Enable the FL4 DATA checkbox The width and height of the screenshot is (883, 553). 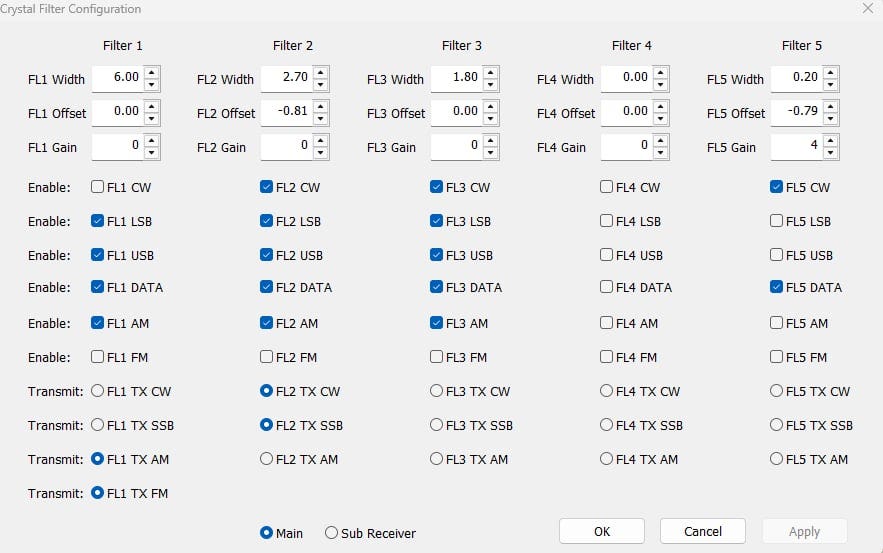(606, 287)
